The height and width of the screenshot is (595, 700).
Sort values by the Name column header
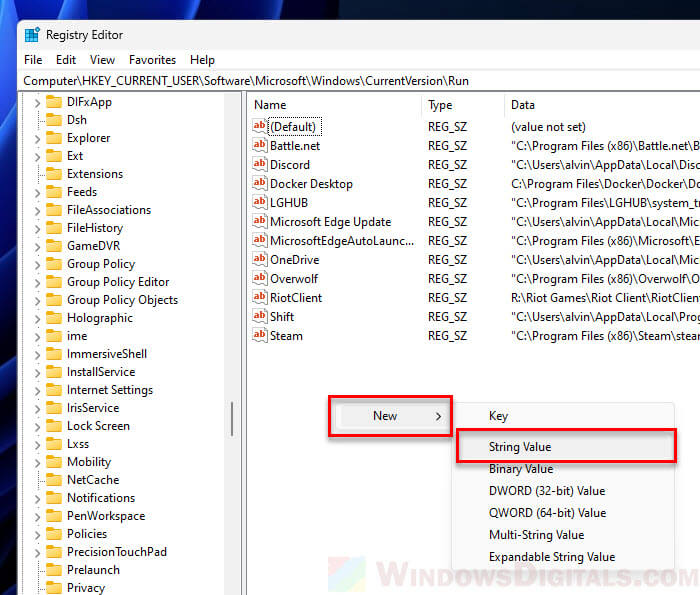point(335,105)
